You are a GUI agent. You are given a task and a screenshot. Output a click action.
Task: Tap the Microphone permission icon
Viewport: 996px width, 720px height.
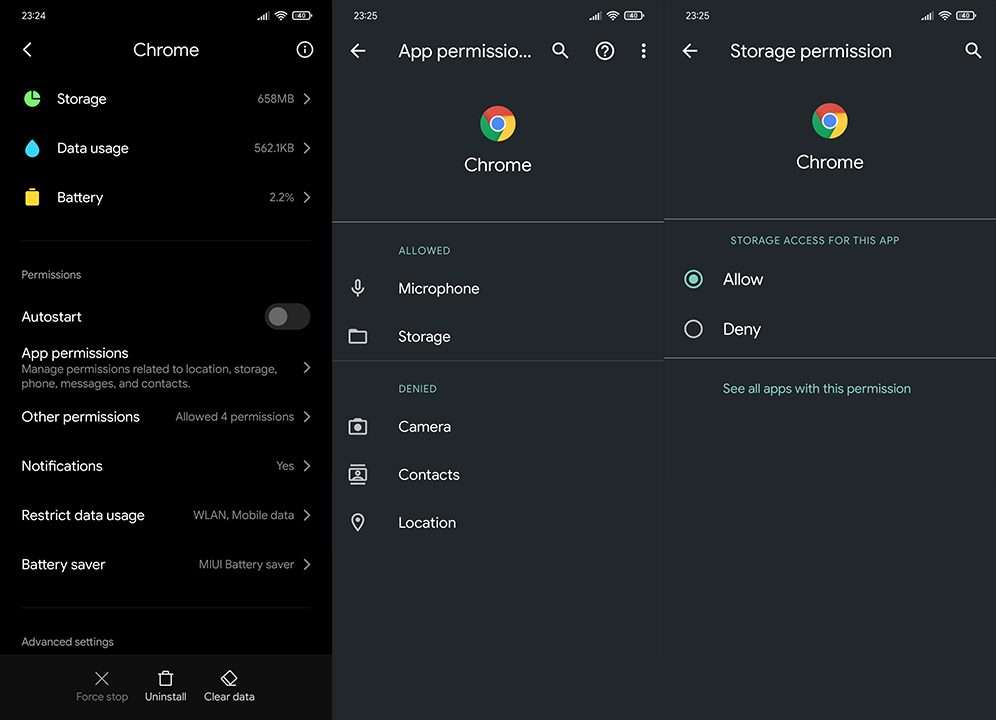(x=358, y=288)
